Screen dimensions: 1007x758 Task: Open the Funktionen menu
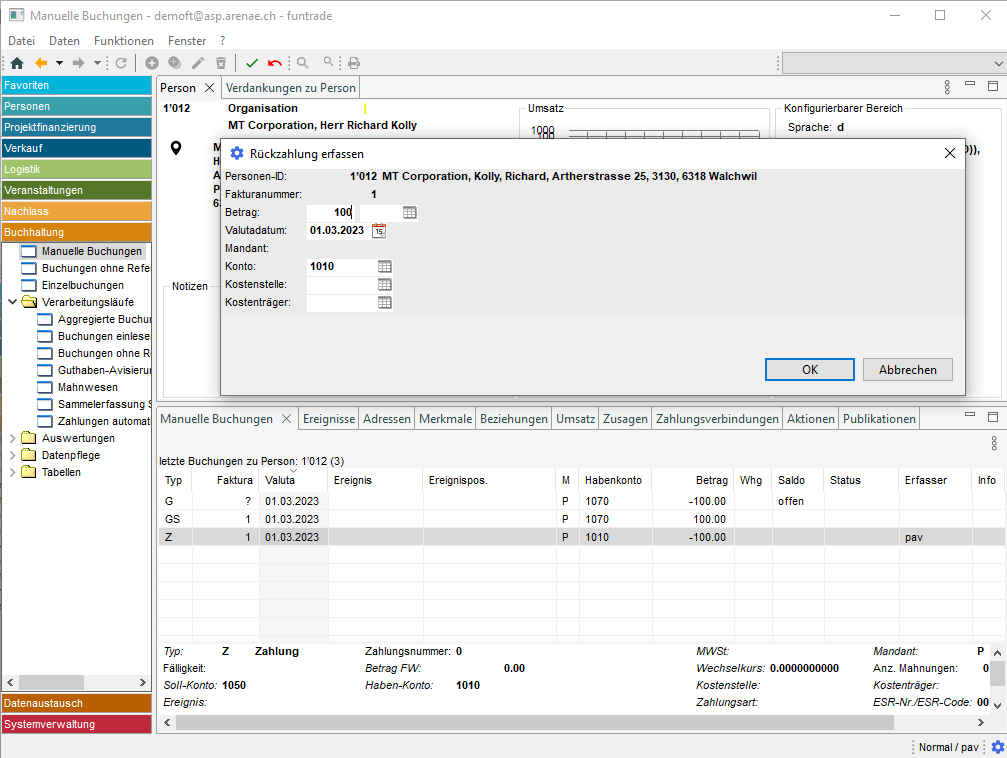tap(123, 41)
